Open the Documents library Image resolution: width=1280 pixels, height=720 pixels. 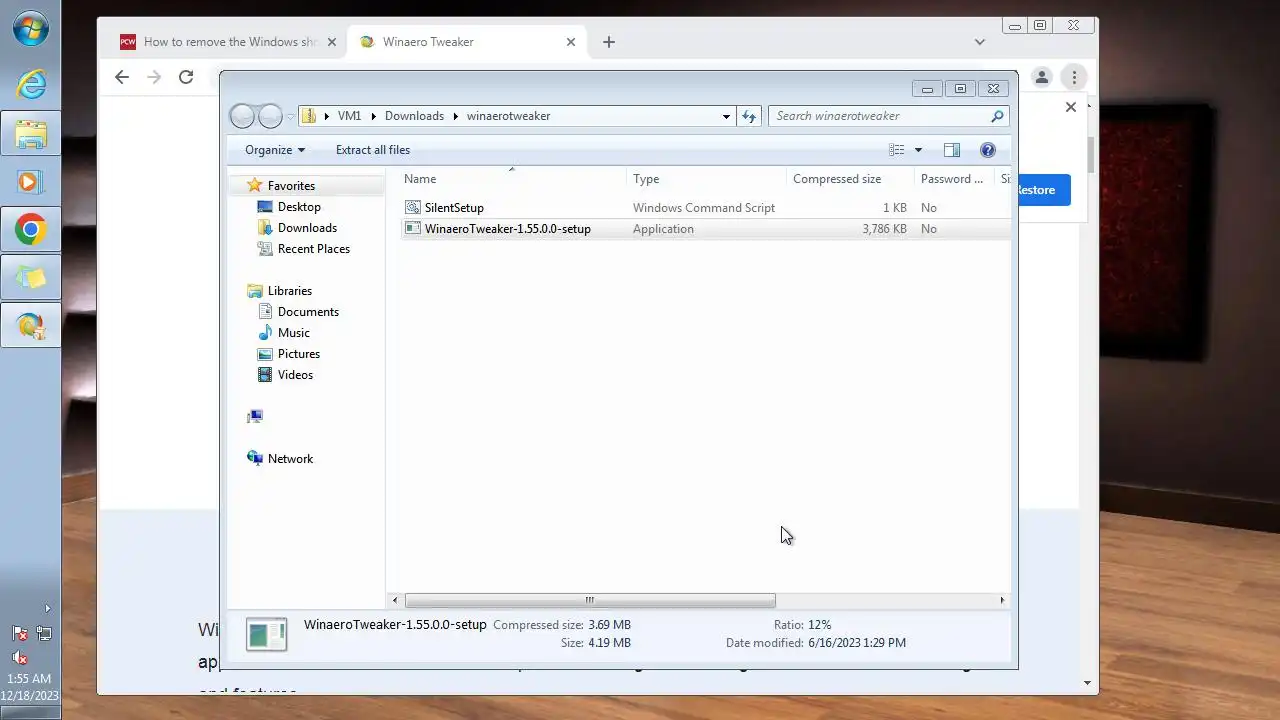pos(308,311)
